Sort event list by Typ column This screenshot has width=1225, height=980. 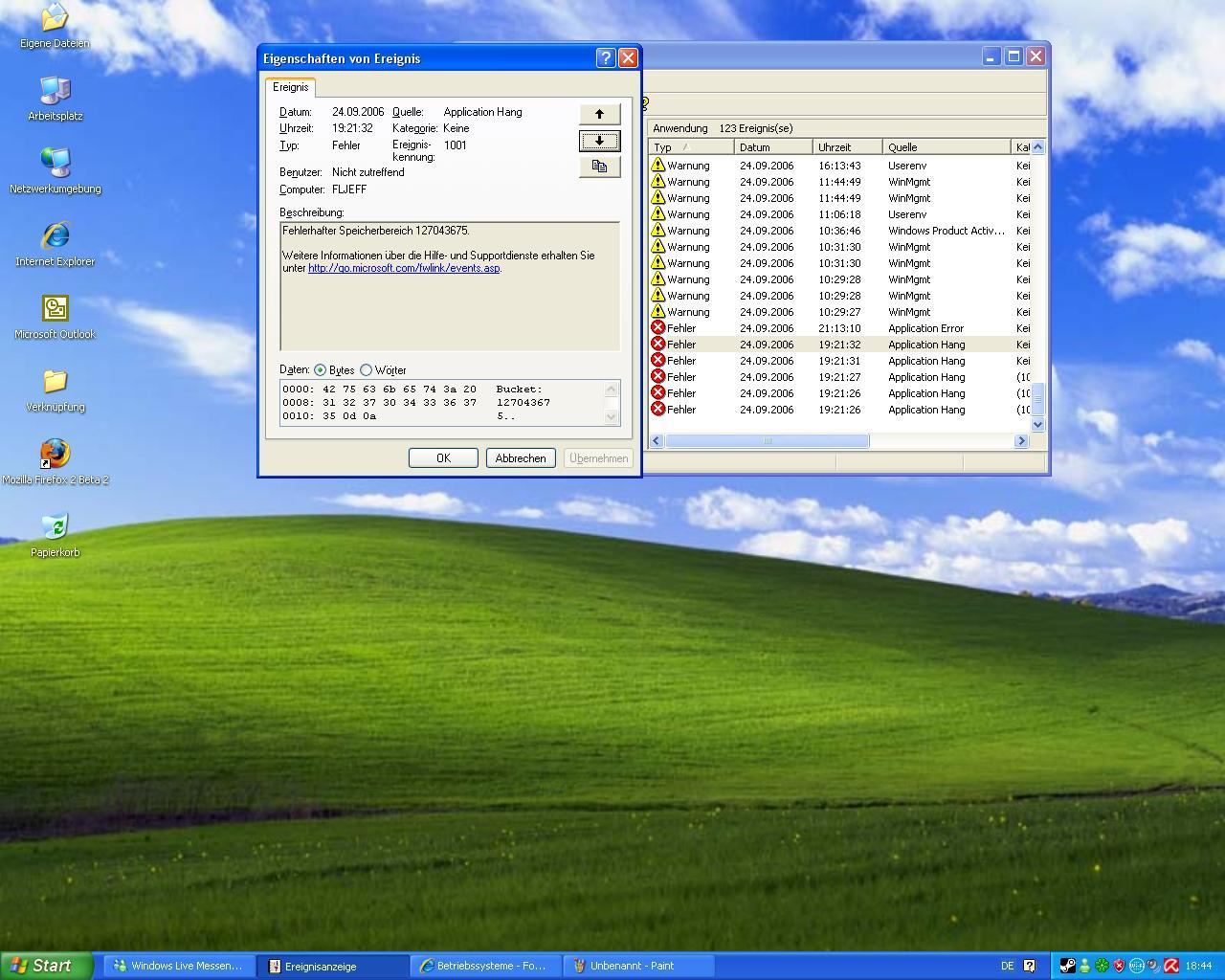691,147
